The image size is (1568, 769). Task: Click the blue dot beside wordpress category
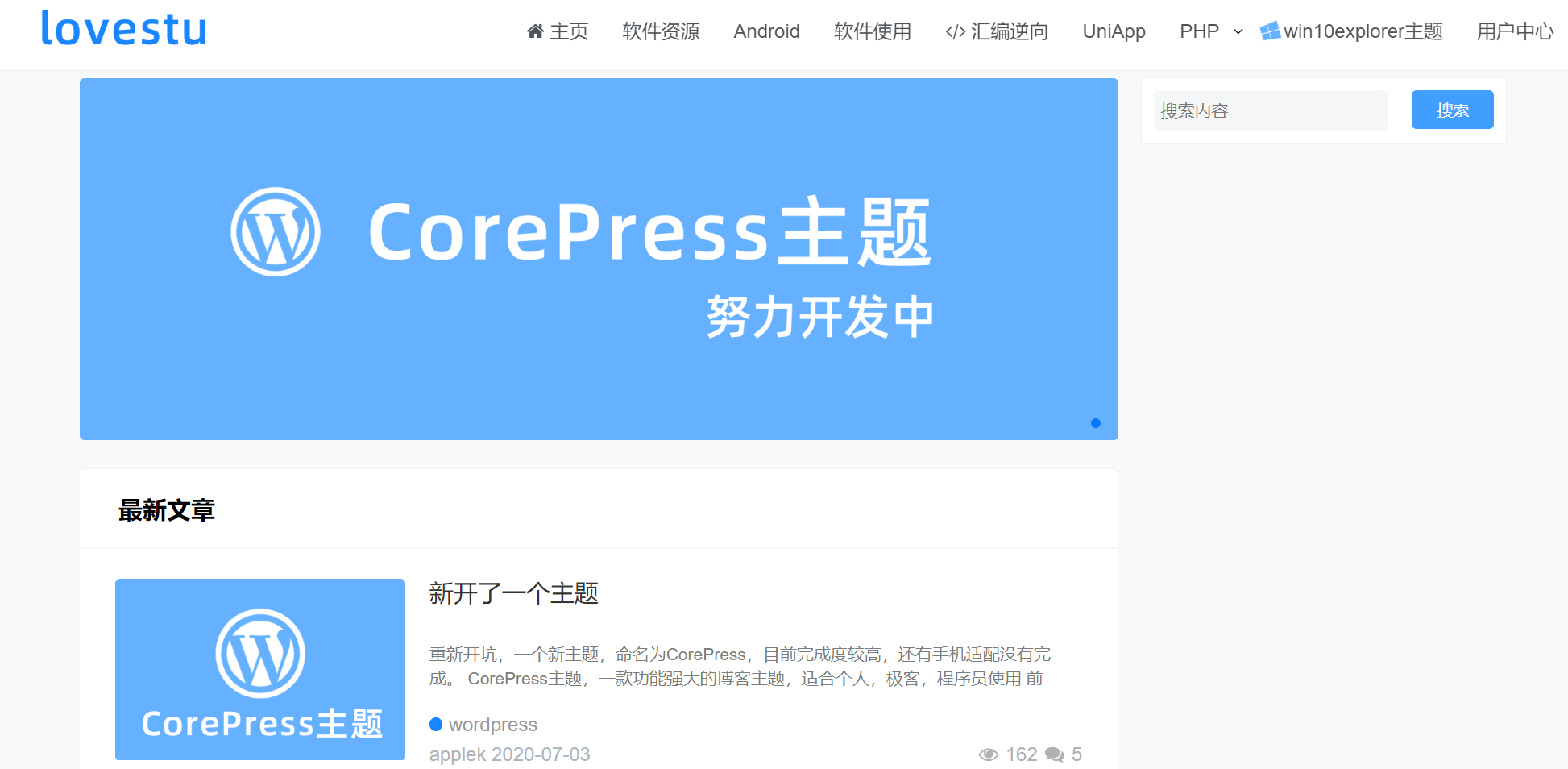point(436,724)
